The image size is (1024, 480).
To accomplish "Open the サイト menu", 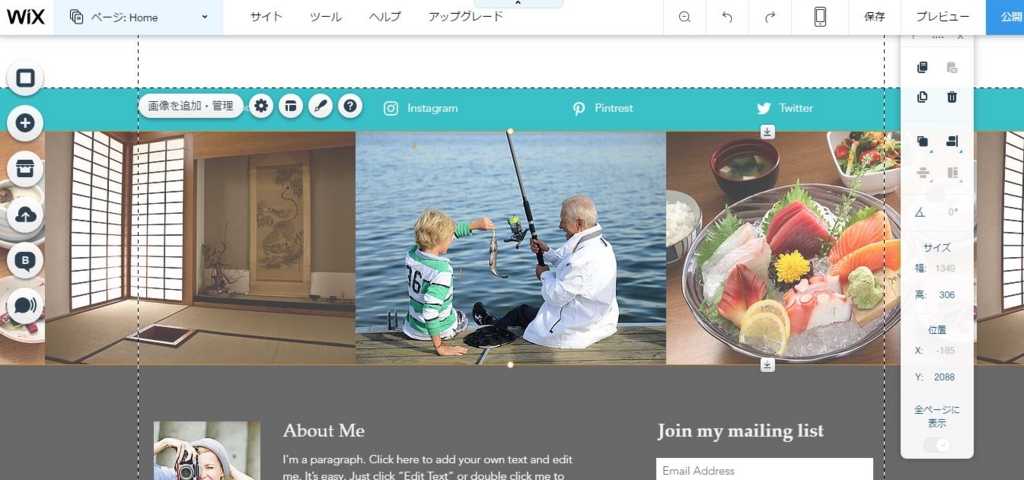I will click(266, 17).
